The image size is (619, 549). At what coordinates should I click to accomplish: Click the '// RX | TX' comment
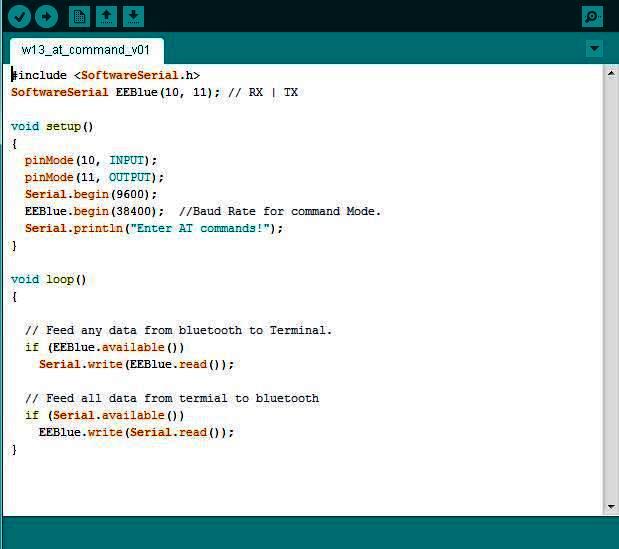263,92
